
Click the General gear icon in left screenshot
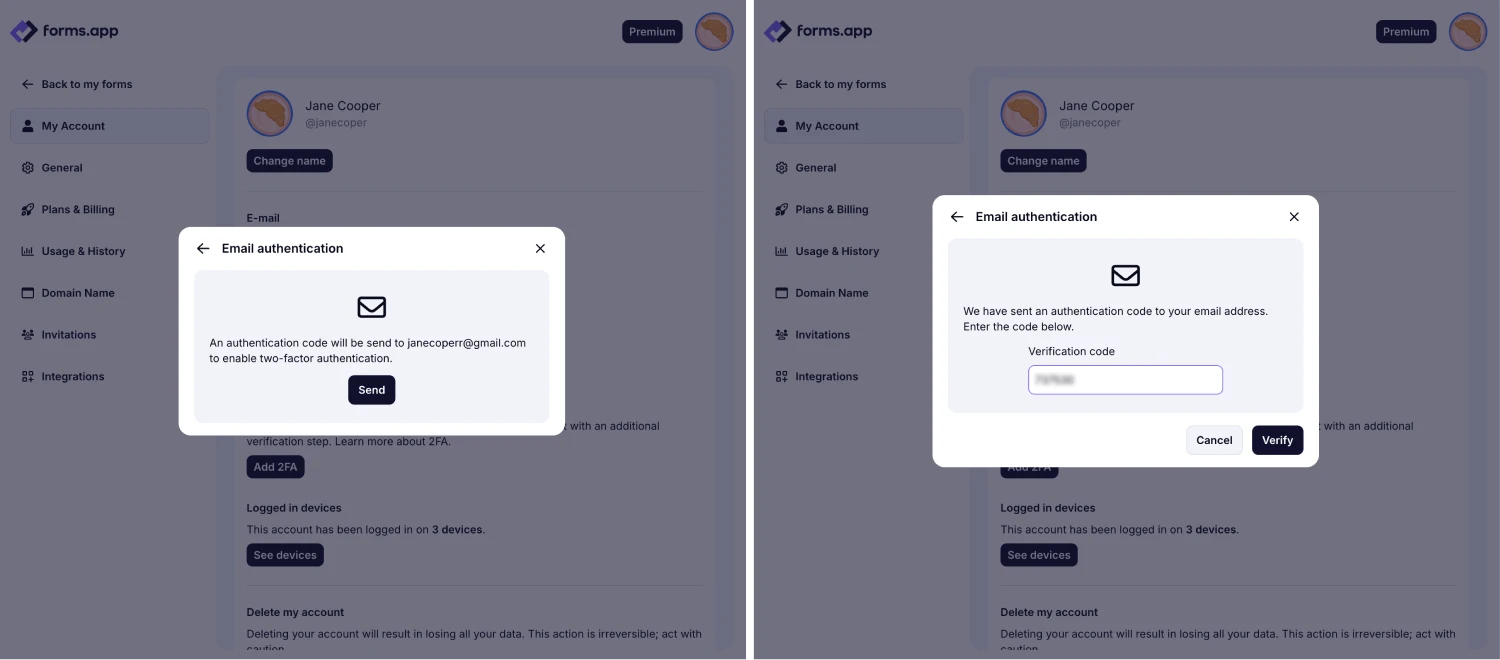pos(28,168)
